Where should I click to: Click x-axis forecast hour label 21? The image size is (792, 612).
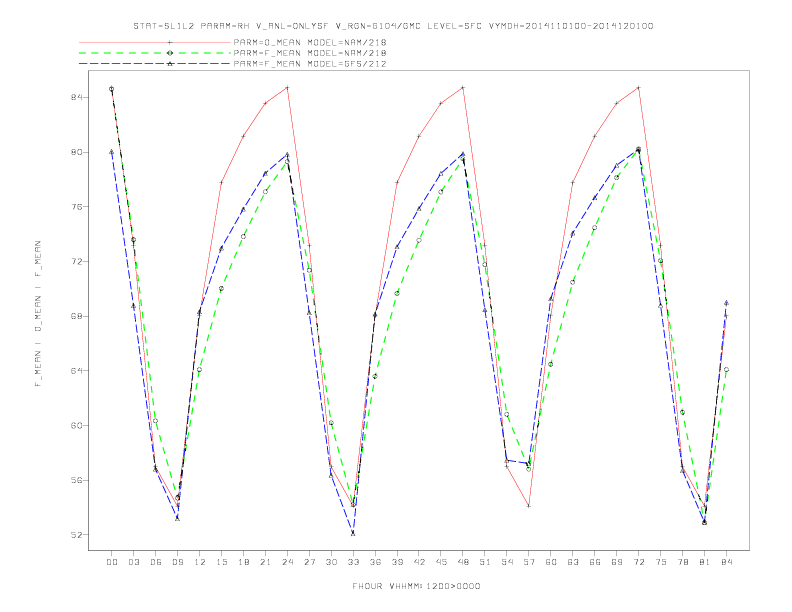[265, 562]
